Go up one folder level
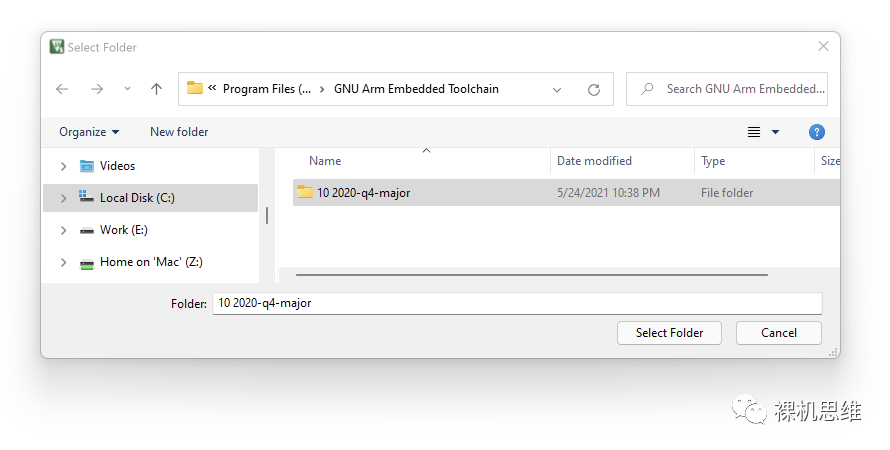Screen dimensions: 890x450 coord(156,89)
